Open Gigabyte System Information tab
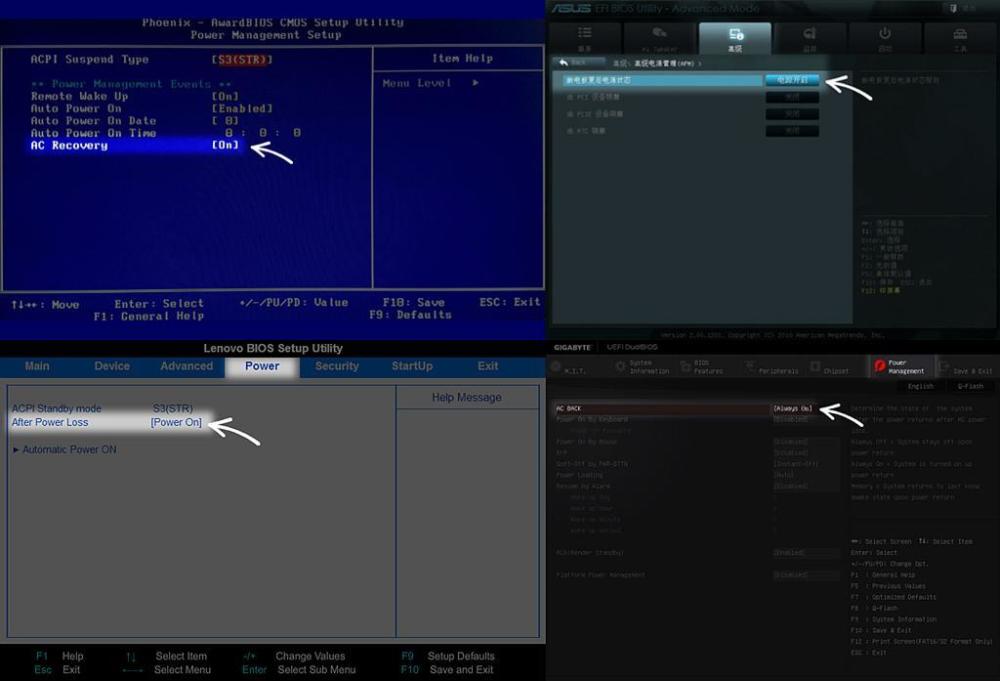 point(641,367)
